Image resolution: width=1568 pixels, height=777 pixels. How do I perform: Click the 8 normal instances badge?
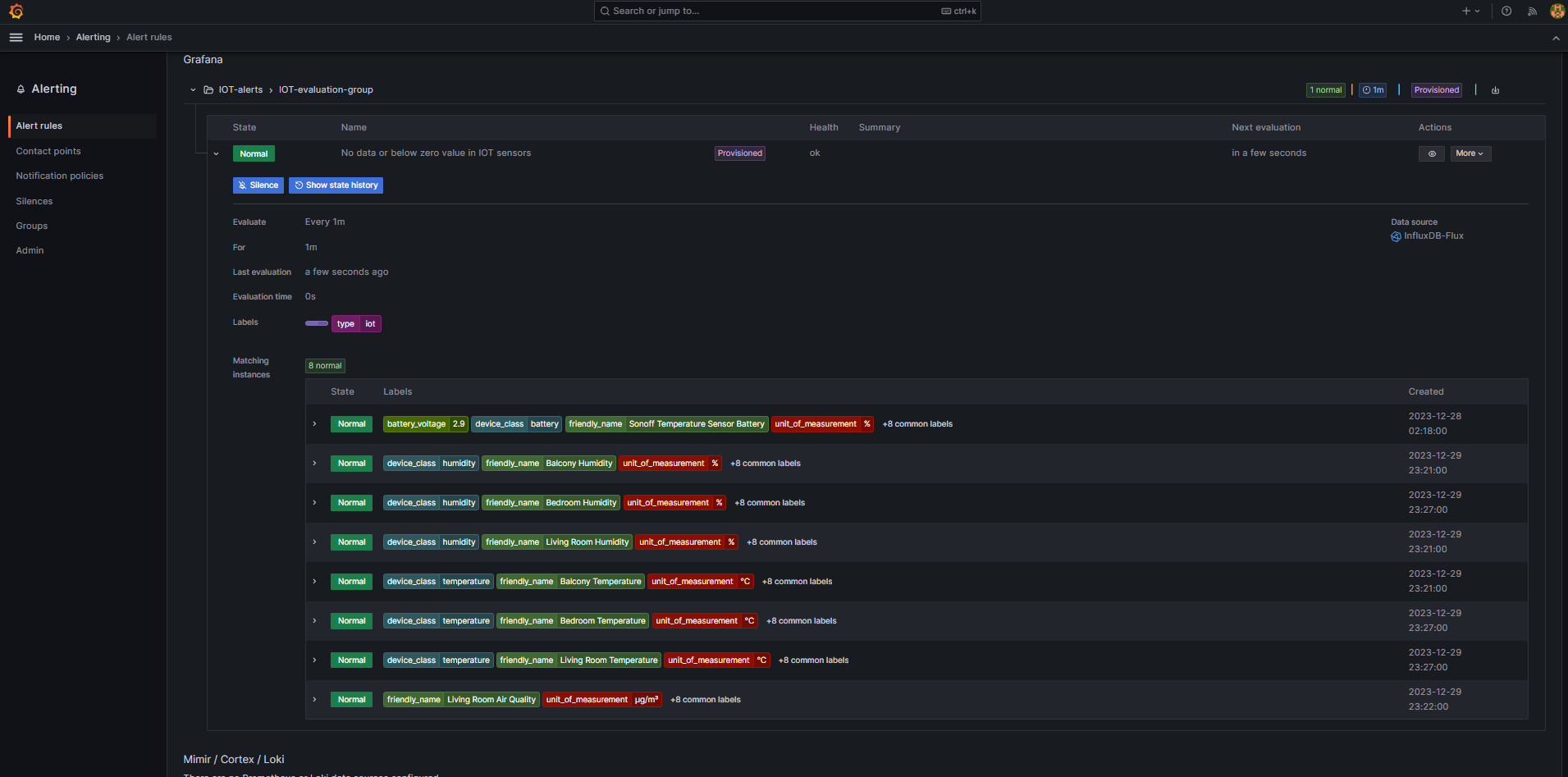[325, 366]
